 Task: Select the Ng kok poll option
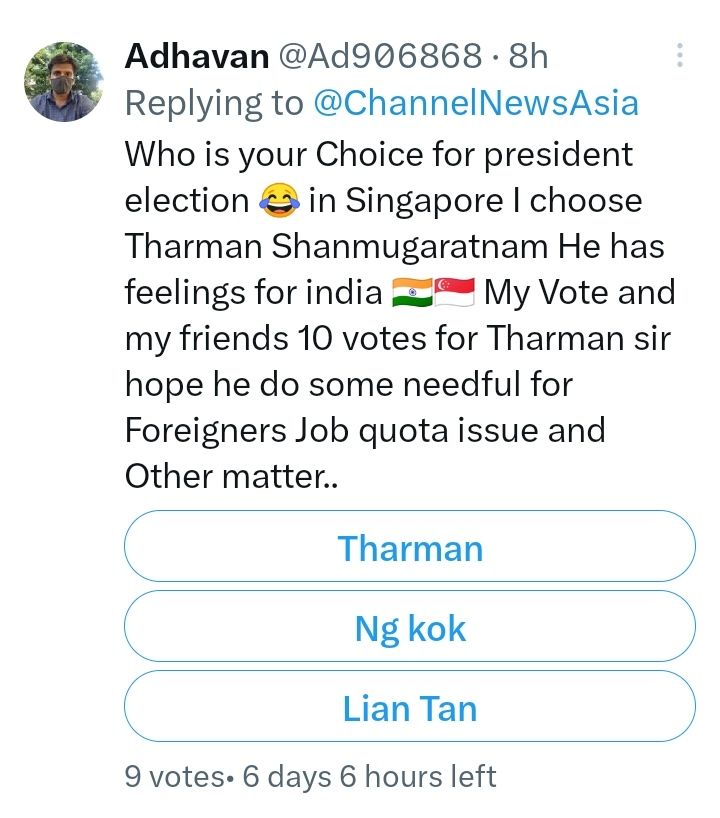tap(409, 628)
